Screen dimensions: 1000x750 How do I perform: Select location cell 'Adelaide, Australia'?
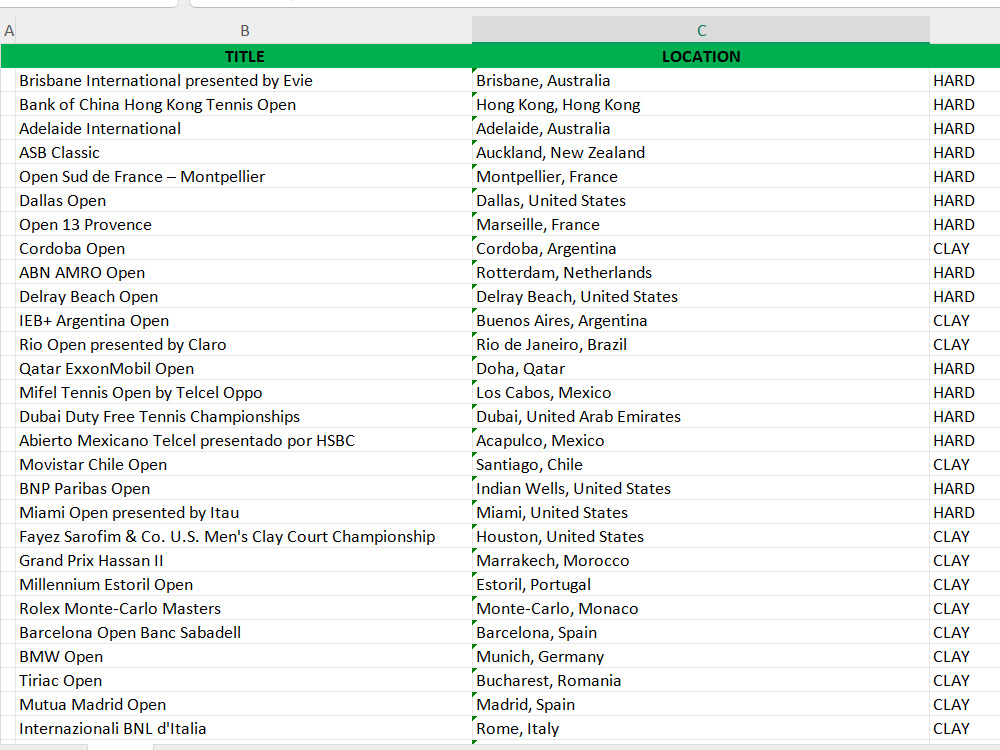click(701, 128)
